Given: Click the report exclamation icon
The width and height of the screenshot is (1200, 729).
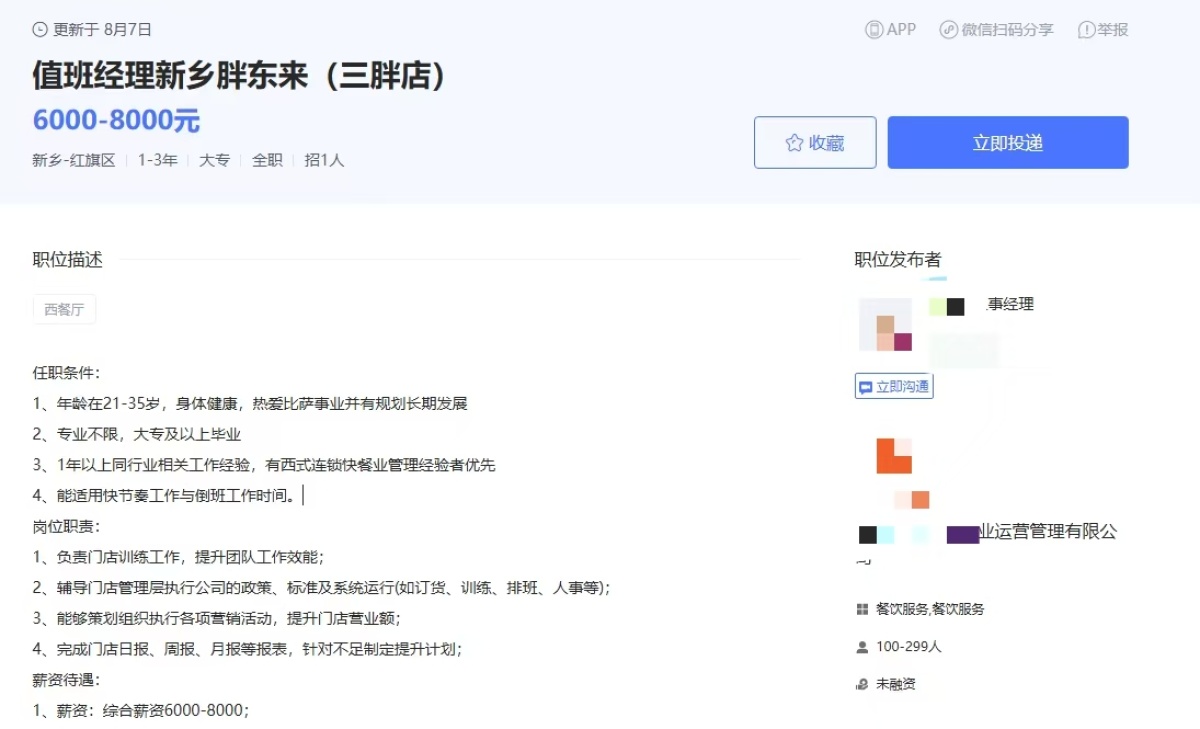Looking at the screenshot, I should point(1086,30).
